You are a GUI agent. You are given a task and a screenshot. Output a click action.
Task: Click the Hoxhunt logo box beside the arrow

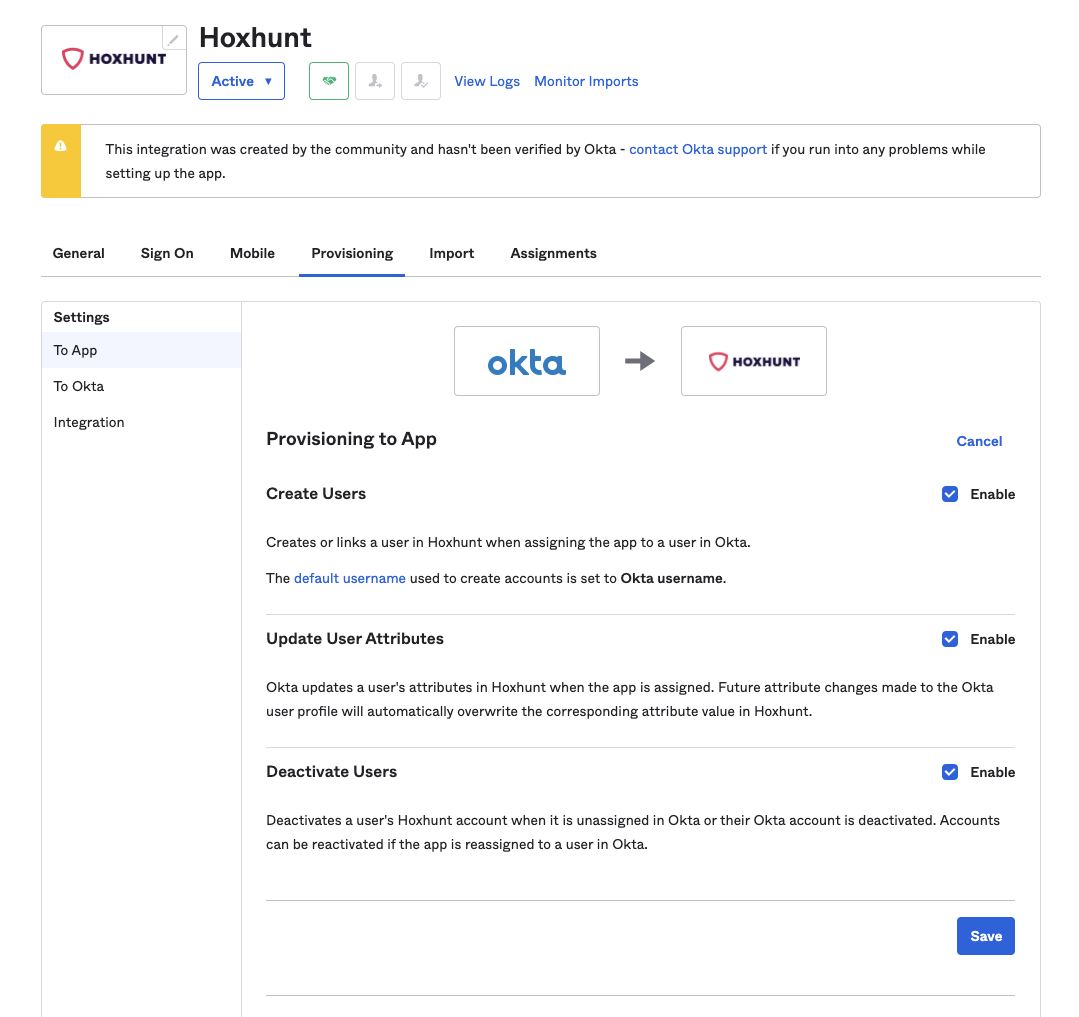[x=754, y=361]
